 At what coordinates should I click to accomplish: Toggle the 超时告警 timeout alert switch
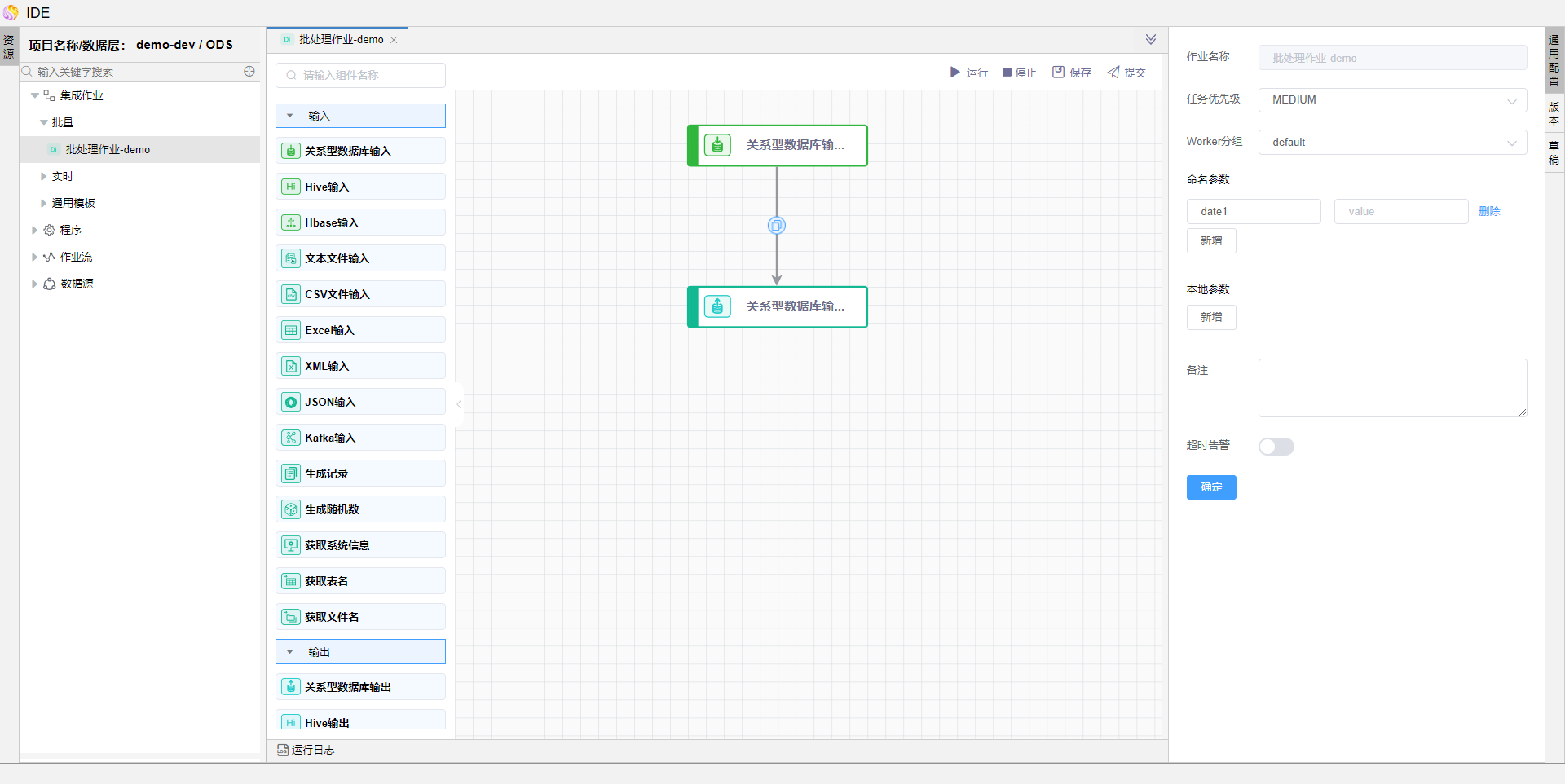click(x=1276, y=447)
